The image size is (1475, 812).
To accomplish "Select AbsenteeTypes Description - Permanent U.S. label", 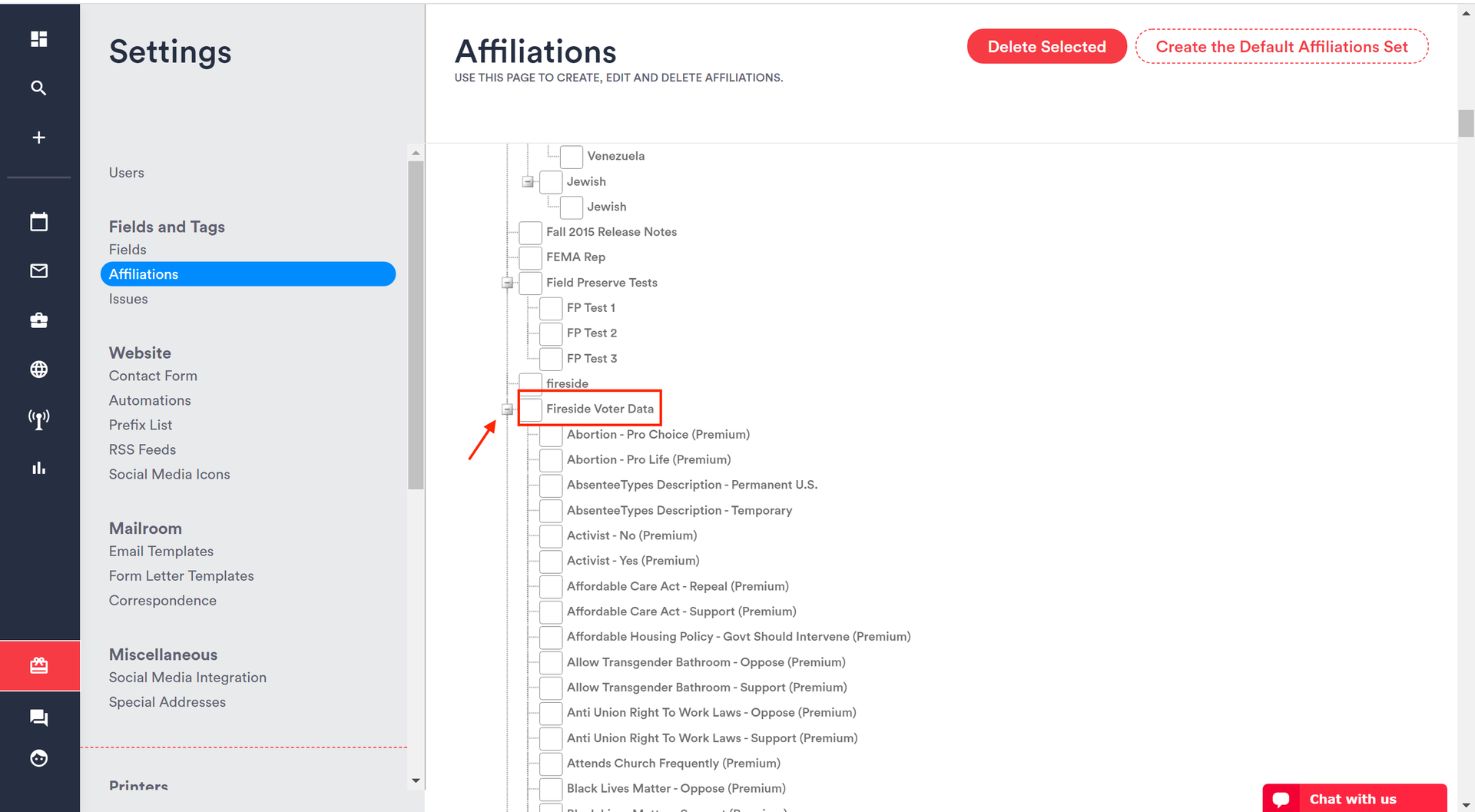I will (x=692, y=485).
